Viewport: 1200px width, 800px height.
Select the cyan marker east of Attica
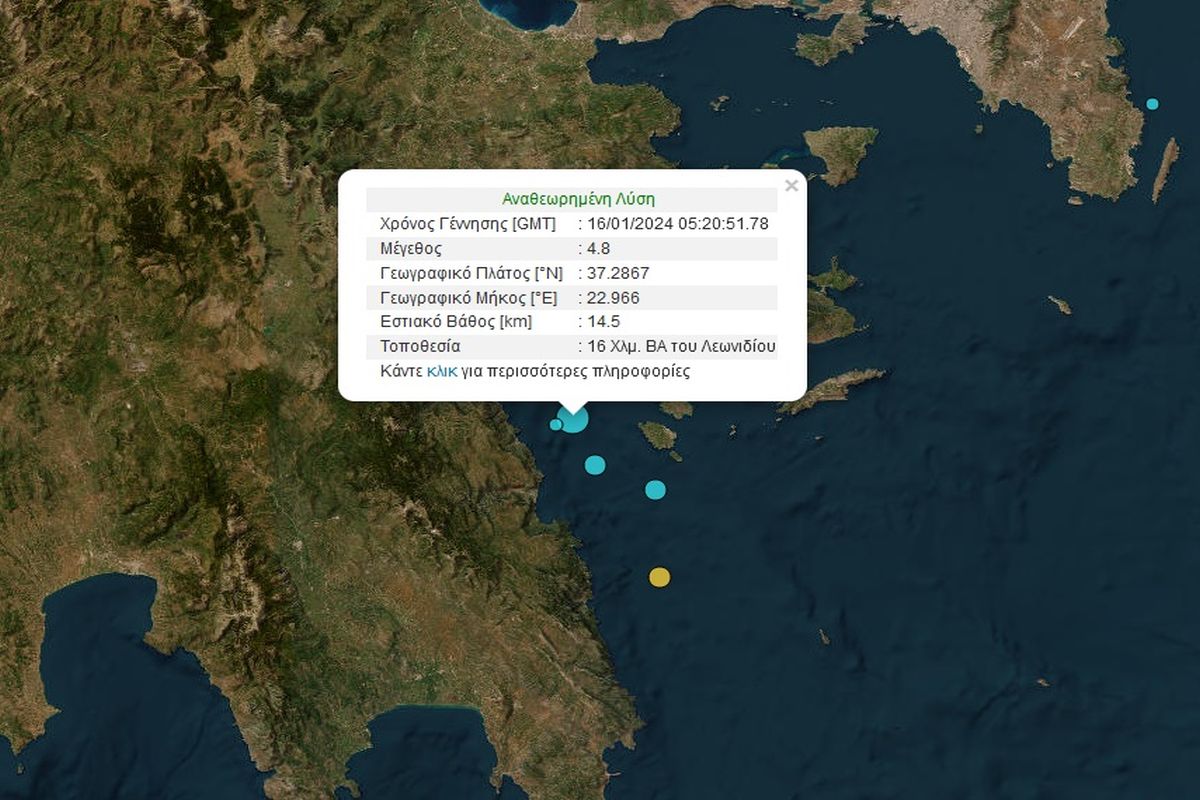point(1152,104)
